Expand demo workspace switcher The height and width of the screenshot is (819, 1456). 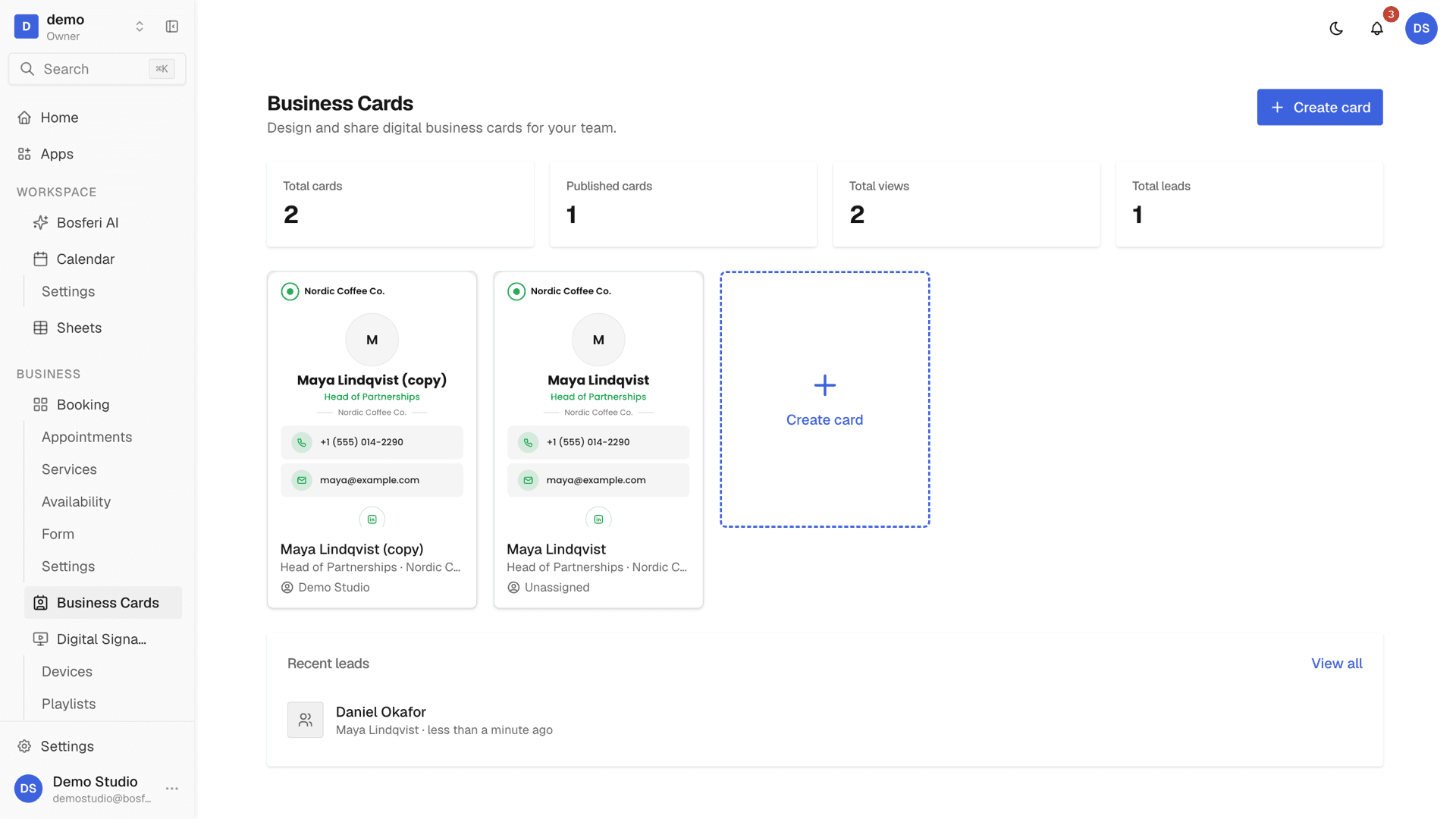140,27
